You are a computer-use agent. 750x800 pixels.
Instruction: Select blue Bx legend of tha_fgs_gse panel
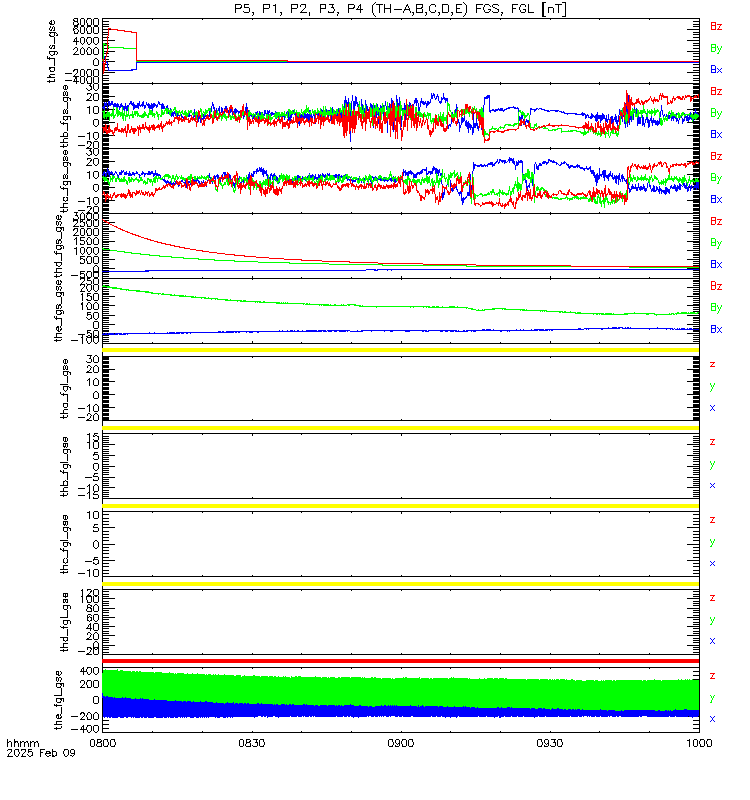coord(716,69)
